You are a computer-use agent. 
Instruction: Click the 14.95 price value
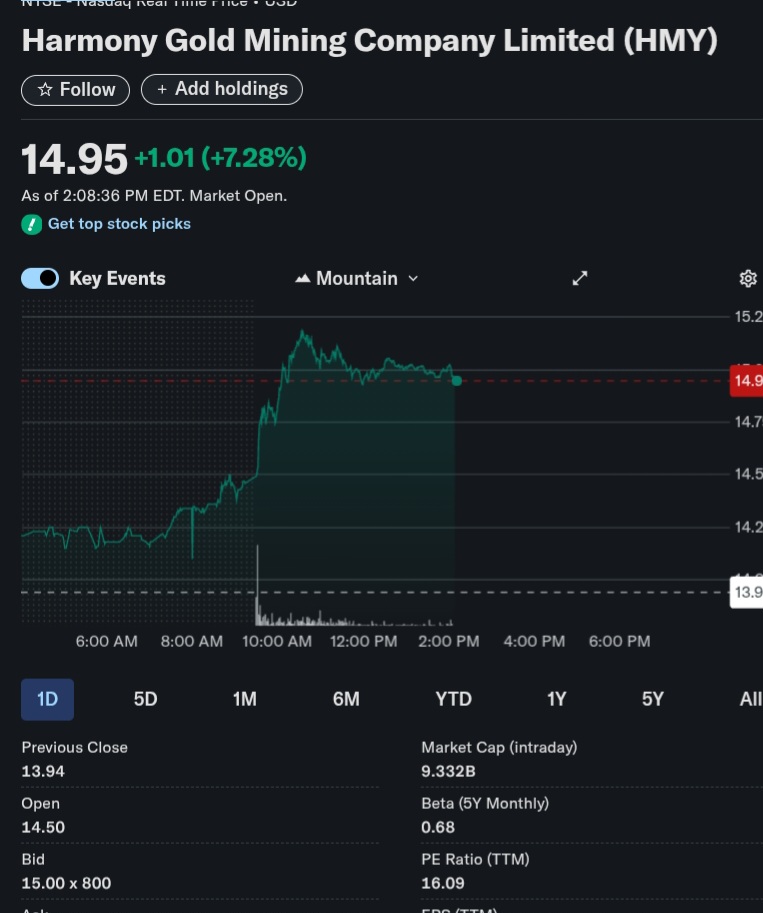coord(74,159)
